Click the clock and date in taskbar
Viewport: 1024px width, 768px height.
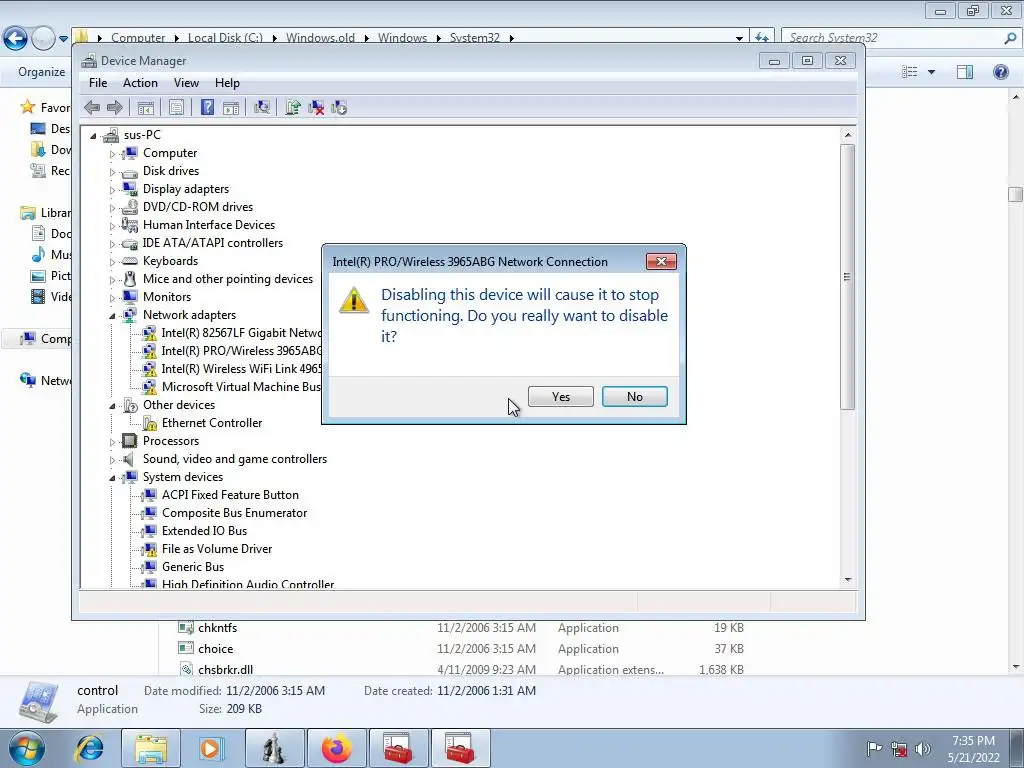click(973, 749)
